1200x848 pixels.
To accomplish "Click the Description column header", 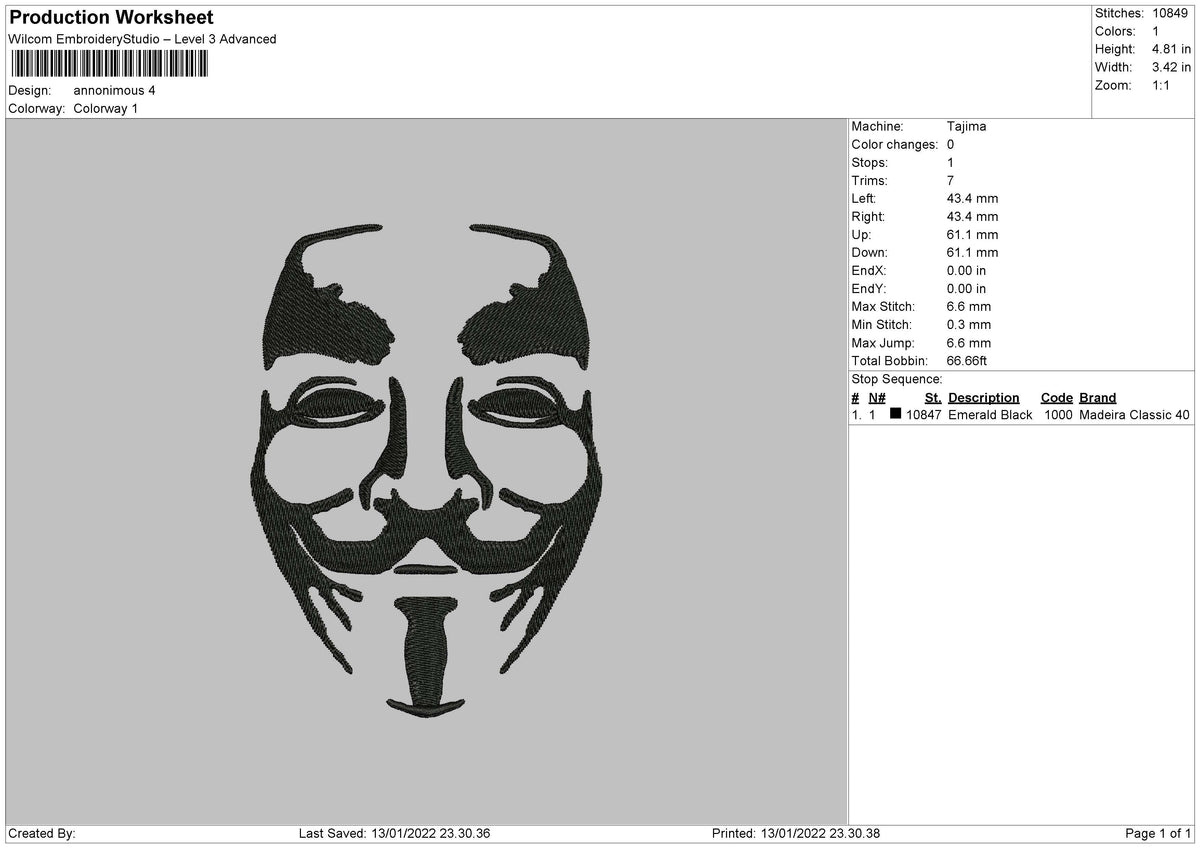I will click(984, 397).
